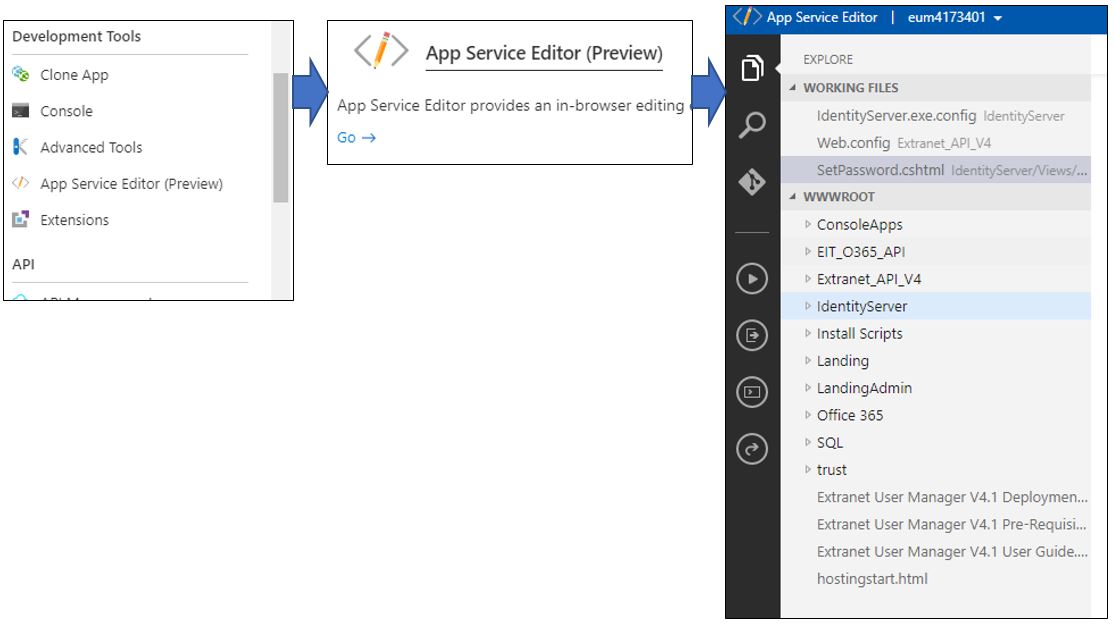This screenshot has width=1115, height=629.
Task: Open the console circle icon in sidebar
Action: click(x=752, y=392)
